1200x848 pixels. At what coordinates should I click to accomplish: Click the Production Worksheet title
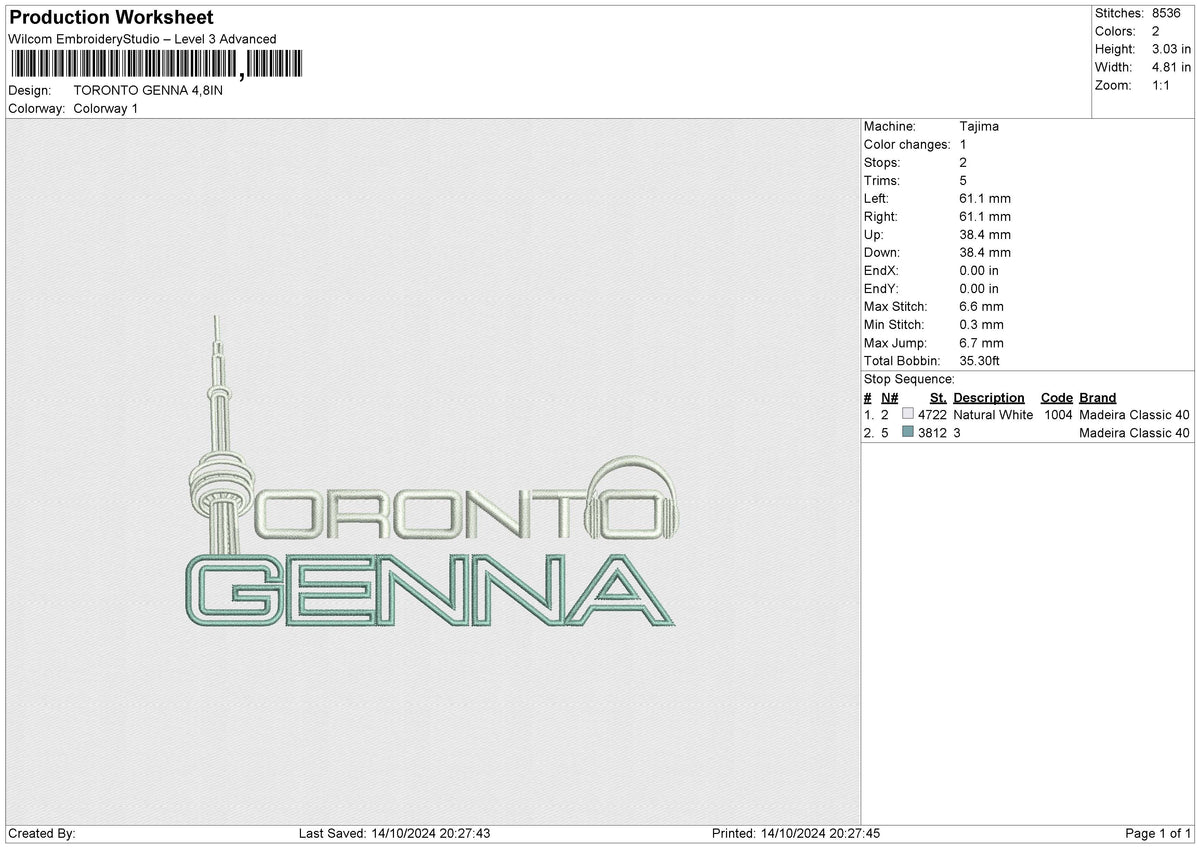(x=111, y=18)
